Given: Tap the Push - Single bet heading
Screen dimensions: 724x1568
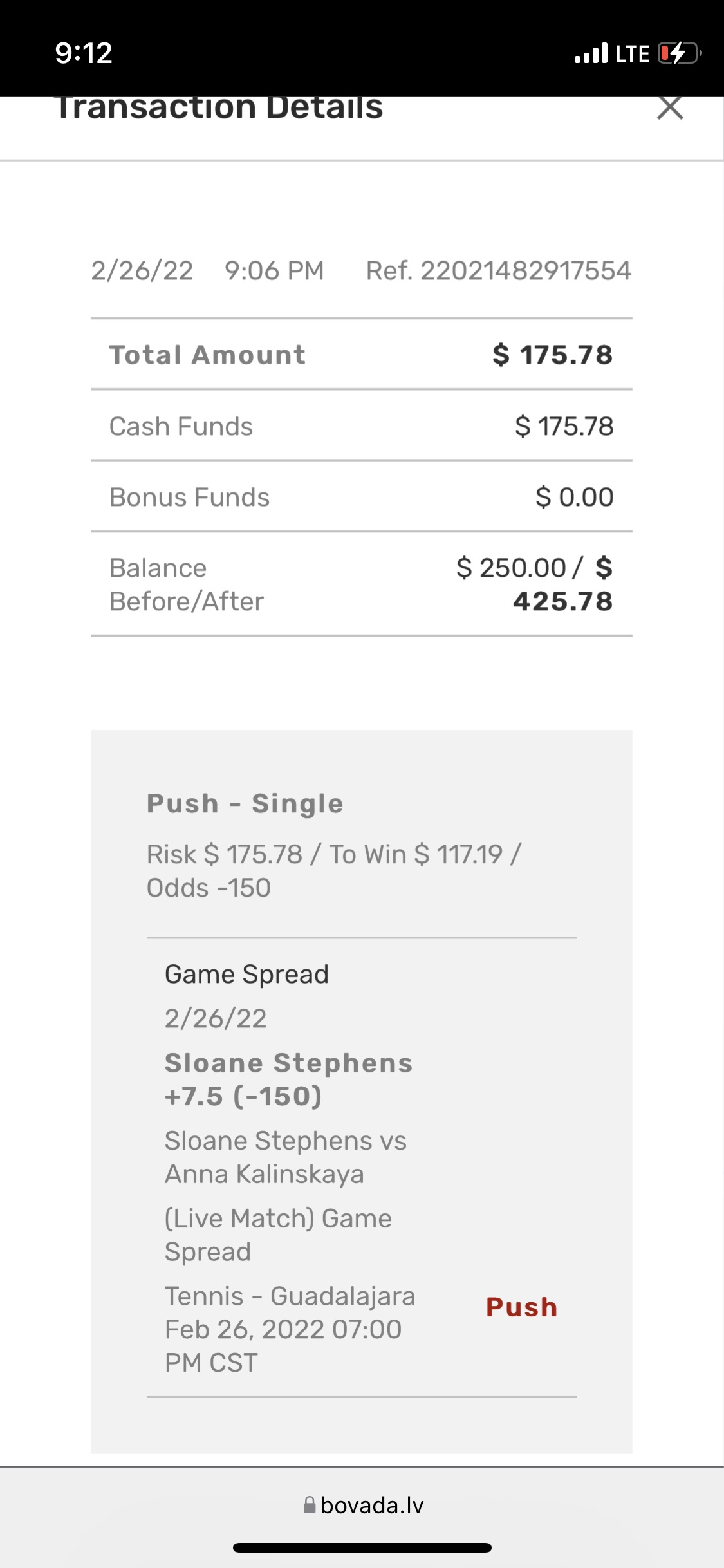Looking at the screenshot, I should (x=245, y=803).
